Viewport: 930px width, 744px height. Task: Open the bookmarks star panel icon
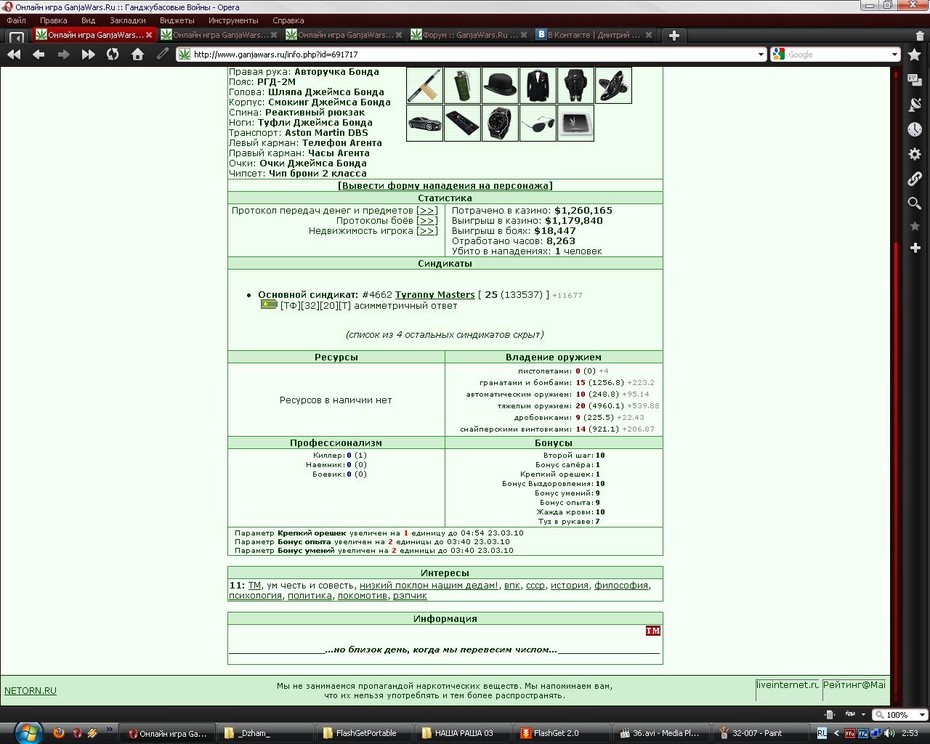pos(914,55)
